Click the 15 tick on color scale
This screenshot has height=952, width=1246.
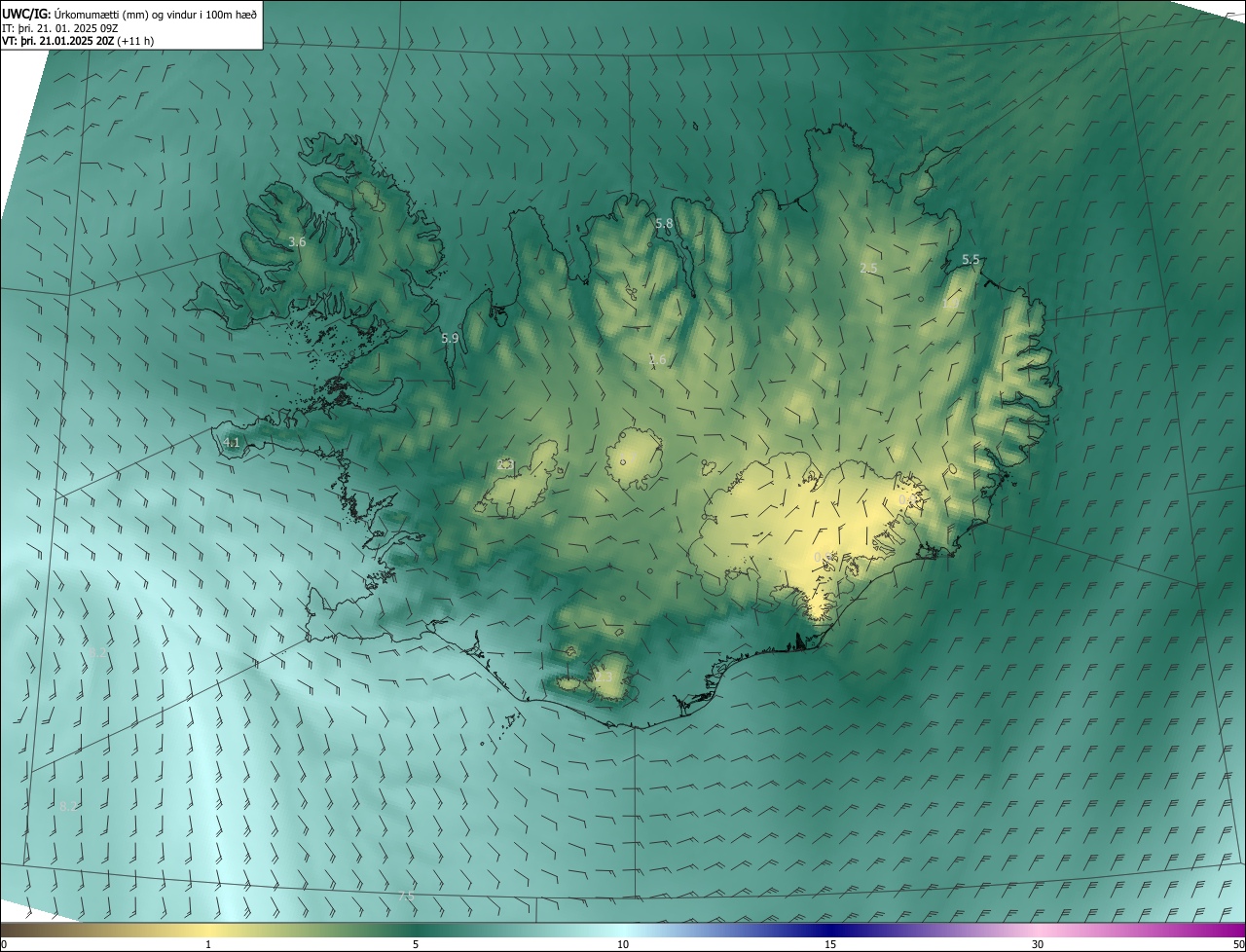(830, 944)
